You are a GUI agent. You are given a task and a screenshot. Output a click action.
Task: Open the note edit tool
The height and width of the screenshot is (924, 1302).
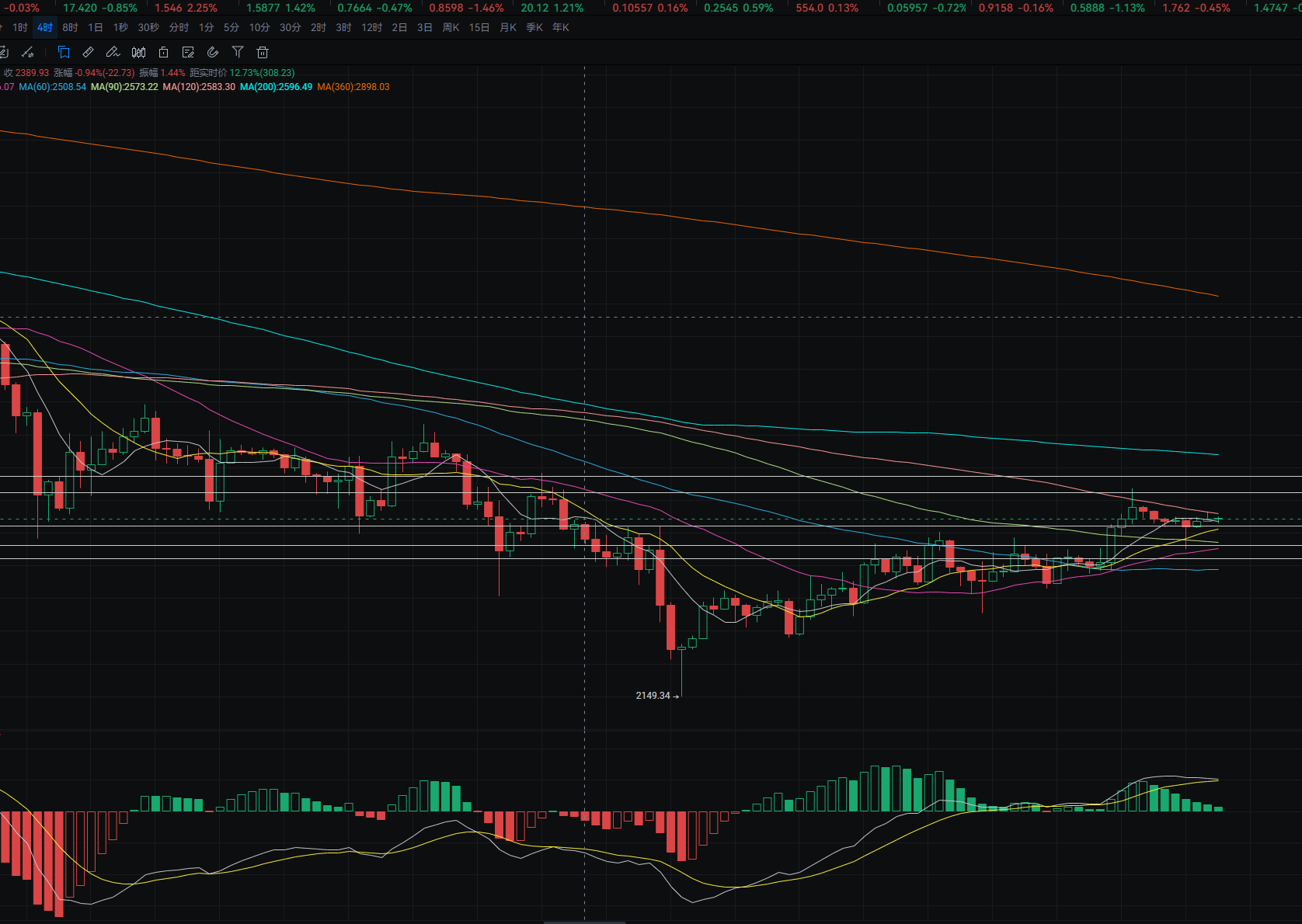(x=188, y=52)
